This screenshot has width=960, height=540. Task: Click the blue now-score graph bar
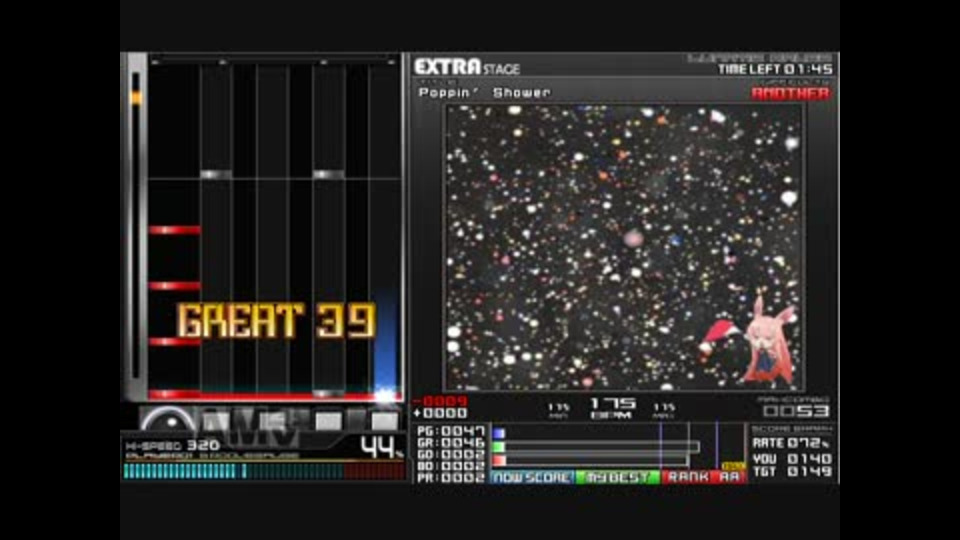click(499, 433)
